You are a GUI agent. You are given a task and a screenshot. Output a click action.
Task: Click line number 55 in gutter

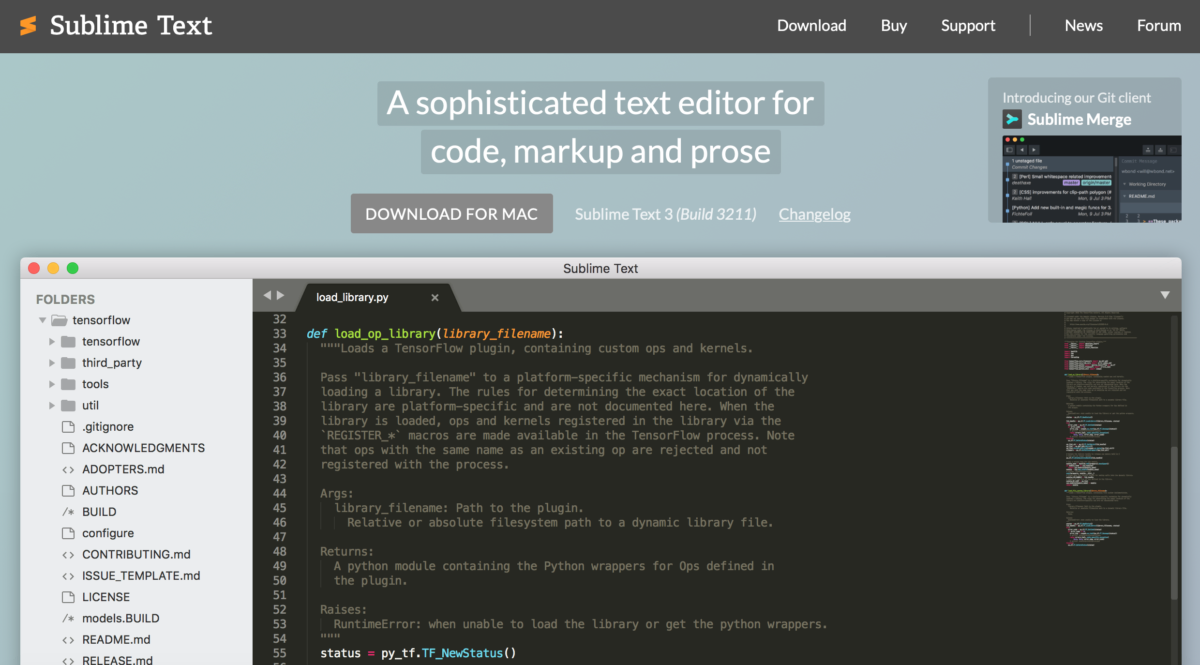(x=279, y=654)
